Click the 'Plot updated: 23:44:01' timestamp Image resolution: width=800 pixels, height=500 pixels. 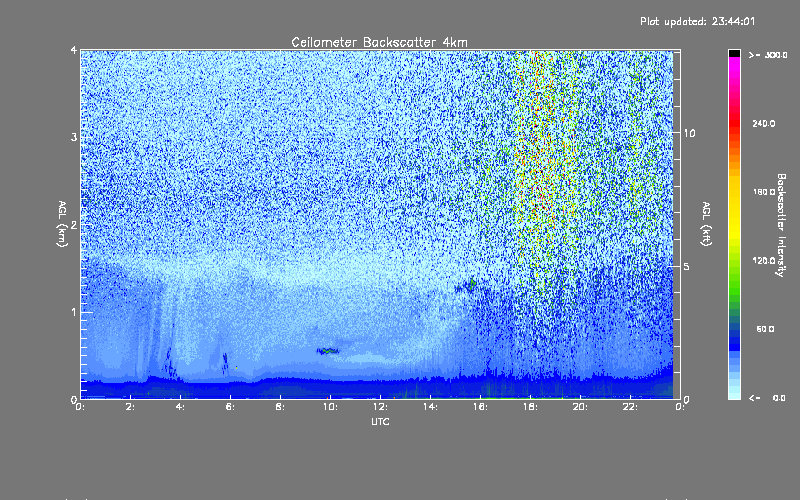coord(697,21)
